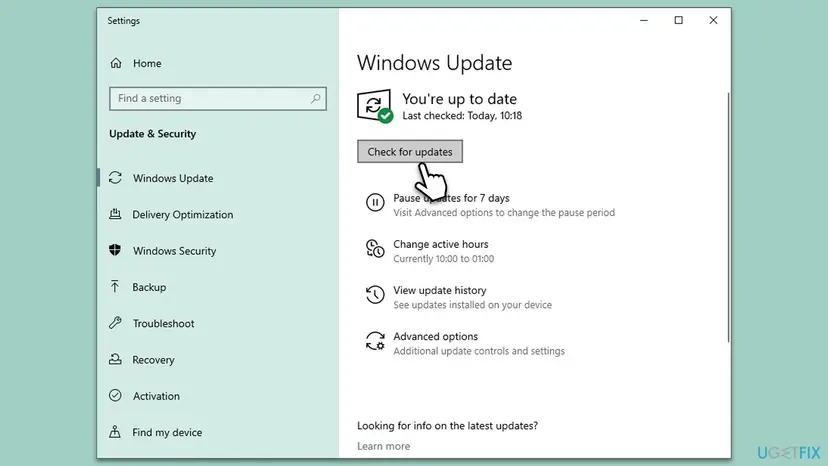828x466 pixels.
Task: Open Advanced options
Action: pos(435,336)
